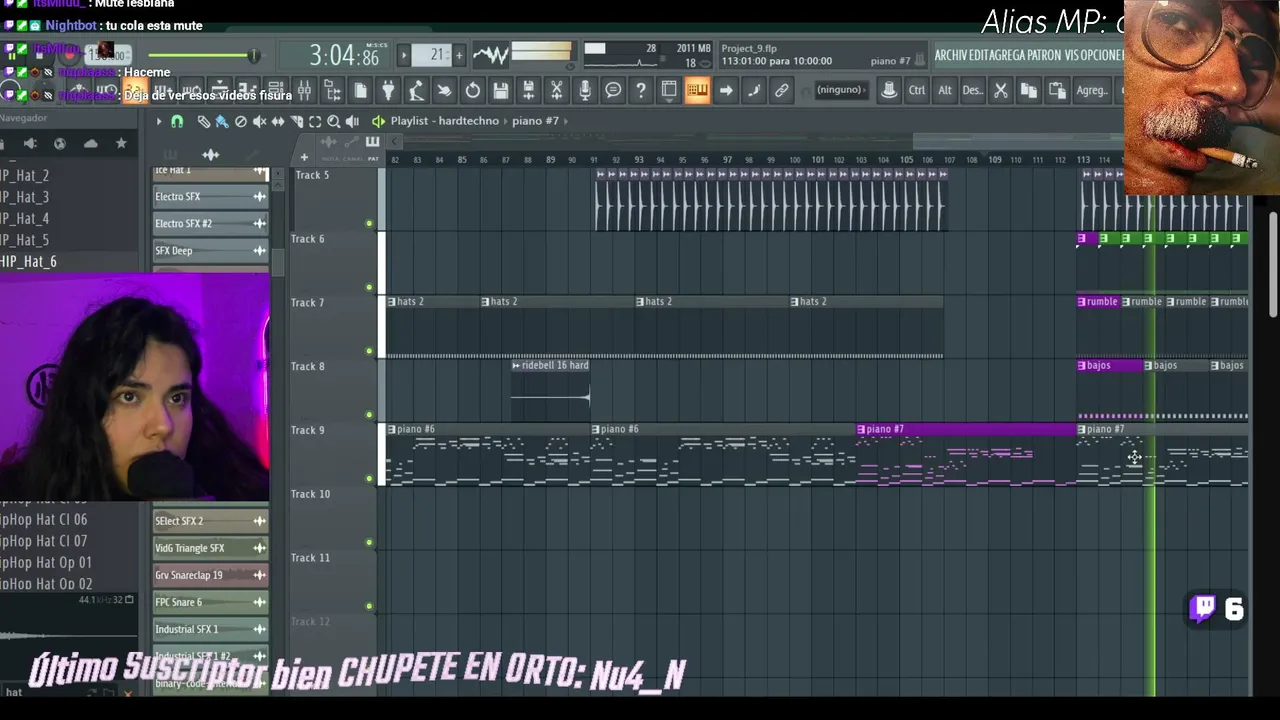Select the mute tool in the Playlist toolbar
This screenshot has width=1280, height=720.
pyautogui.click(x=259, y=122)
